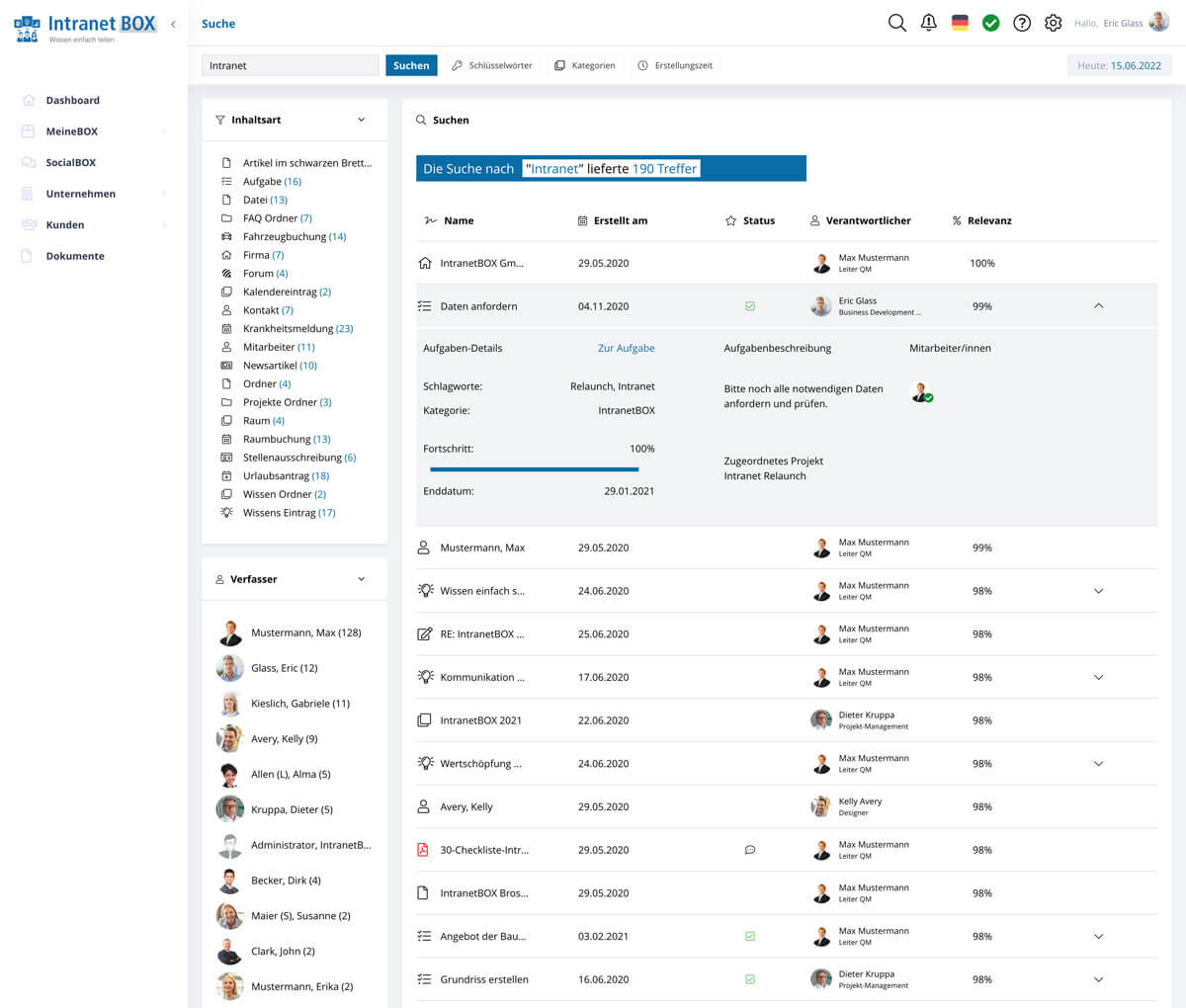Image resolution: width=1186 pixels, height=1008 pixels.
Task: Open Kunden in the sidebar
Action: pyautogui.click(x=65, y=224)
